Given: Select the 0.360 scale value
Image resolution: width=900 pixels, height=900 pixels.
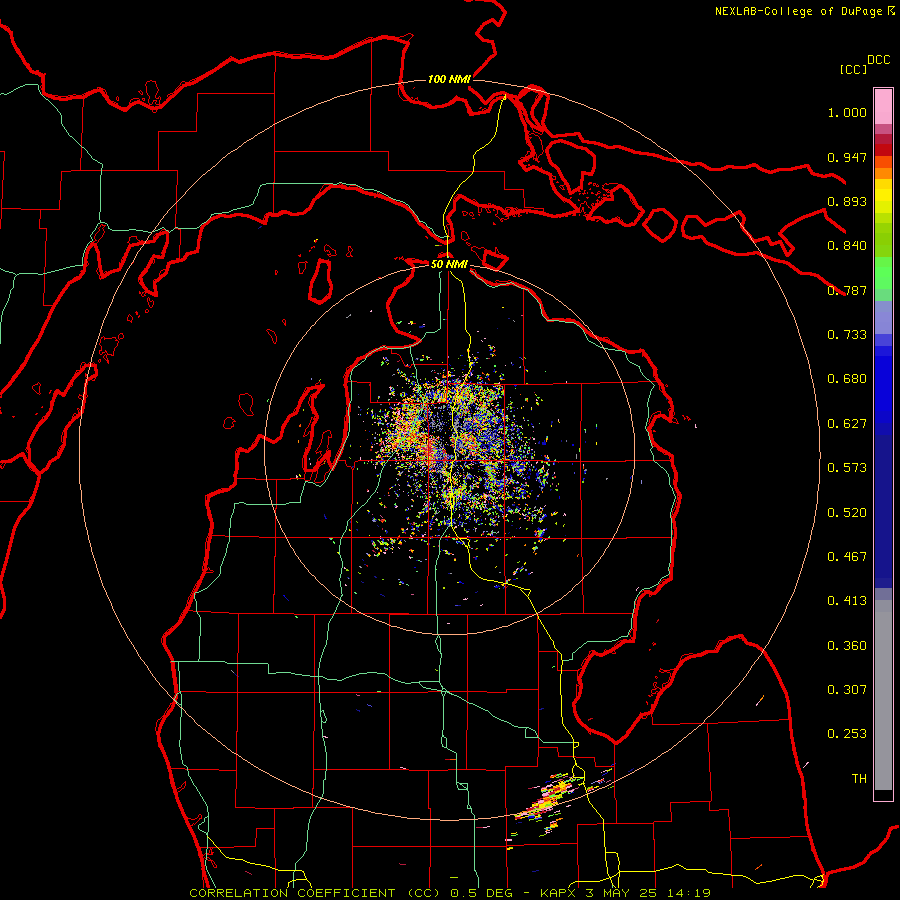Looking at the screenshot, I should click(847, 646).
